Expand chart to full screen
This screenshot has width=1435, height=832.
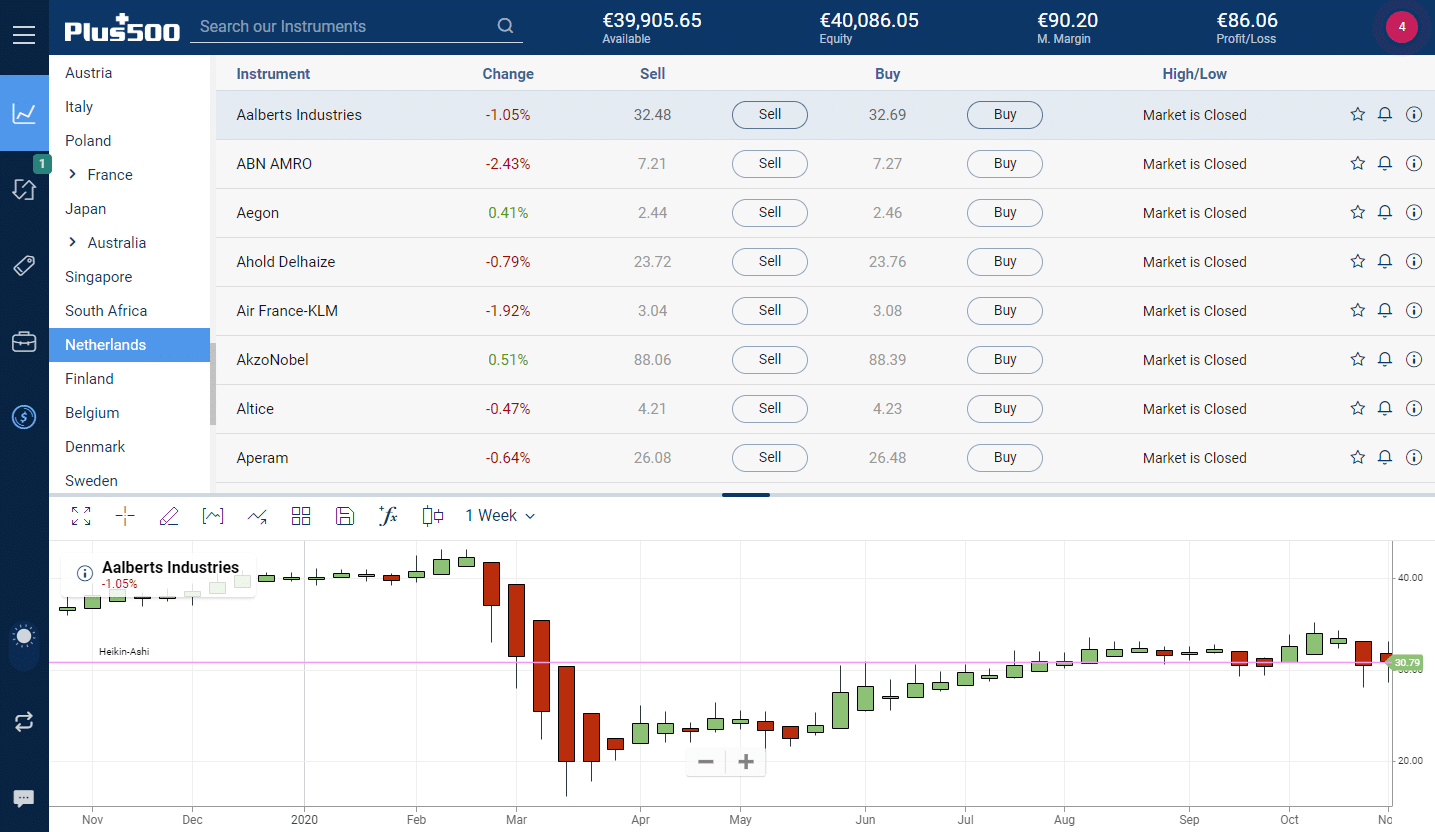click(x=81, y=516)
